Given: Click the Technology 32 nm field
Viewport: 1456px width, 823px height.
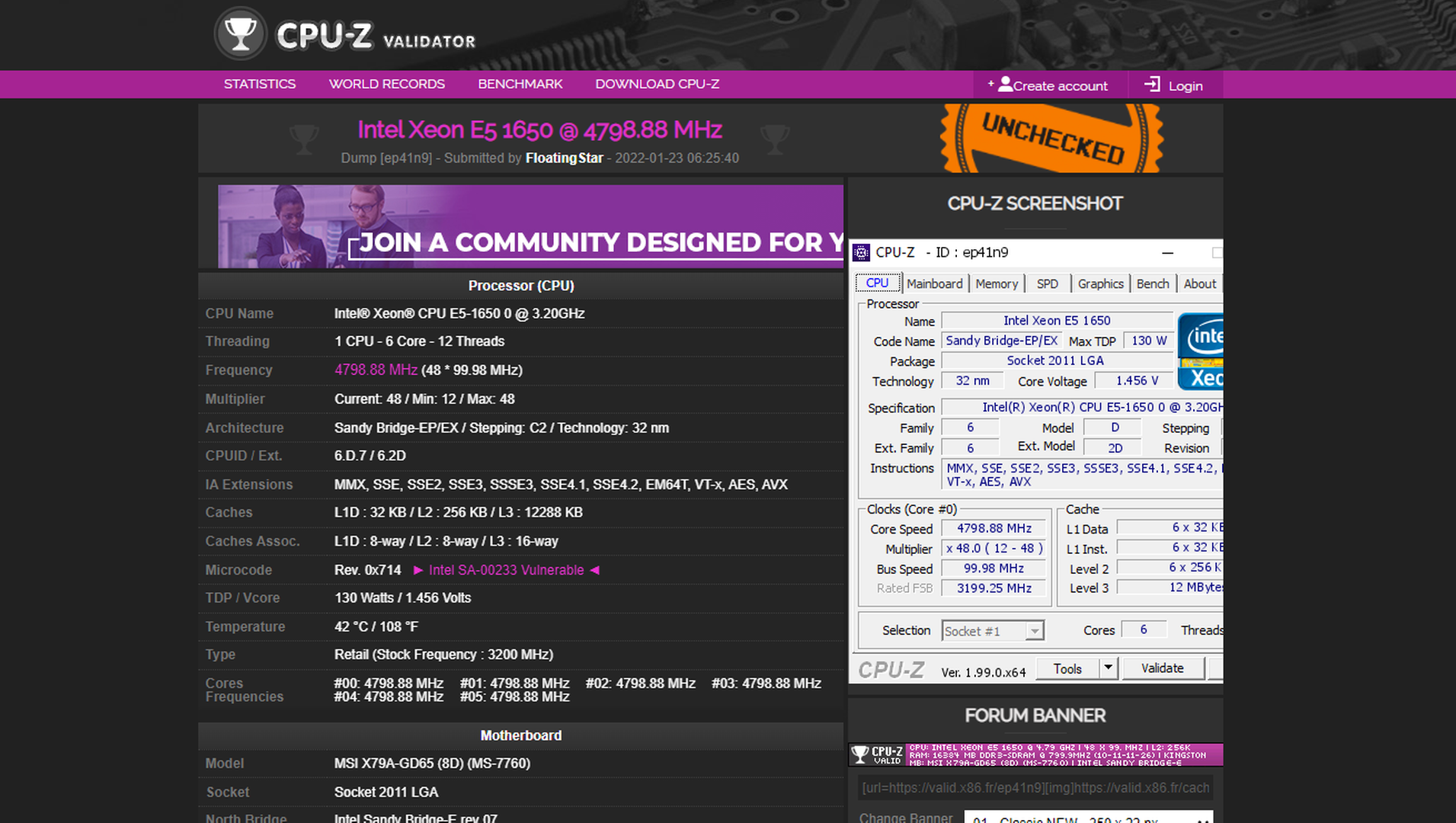Looking at the screenshot, I should pyautogui.click(x=972, y=380).
